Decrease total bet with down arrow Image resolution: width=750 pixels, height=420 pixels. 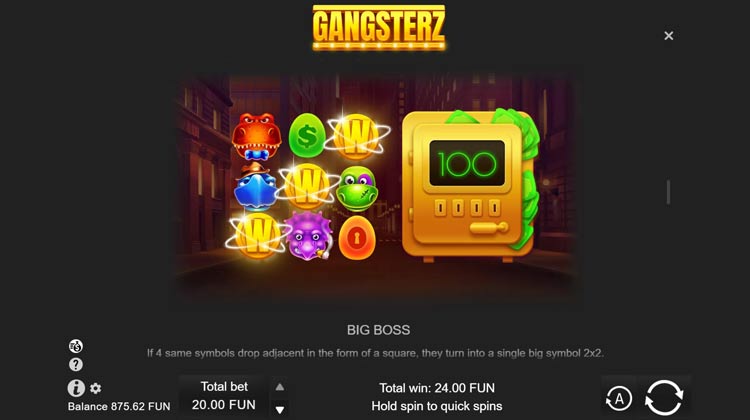pyautogui.click(x=280, y=409)
